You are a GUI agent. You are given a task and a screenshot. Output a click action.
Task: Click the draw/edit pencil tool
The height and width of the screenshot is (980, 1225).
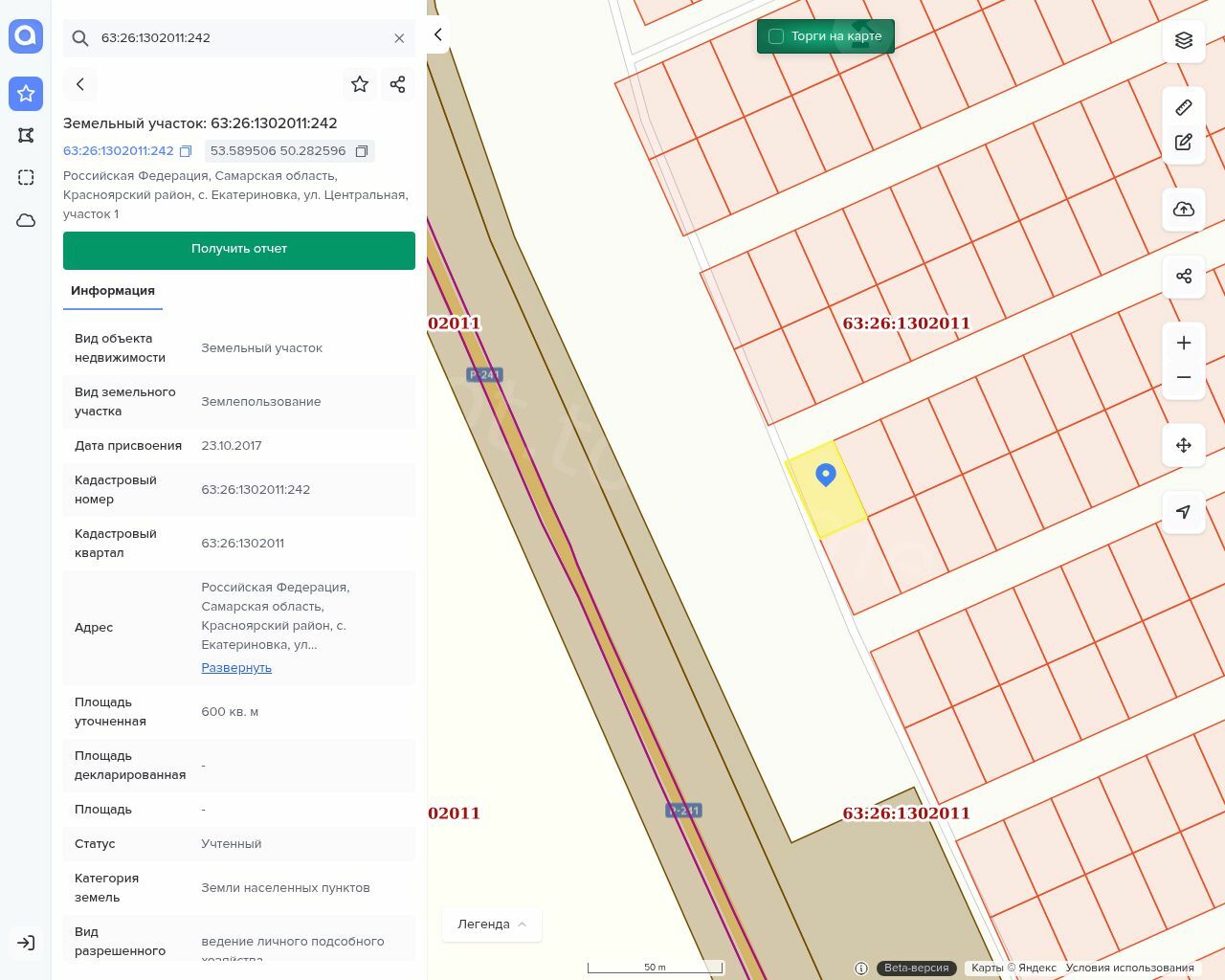click(x=1184, y=143)
